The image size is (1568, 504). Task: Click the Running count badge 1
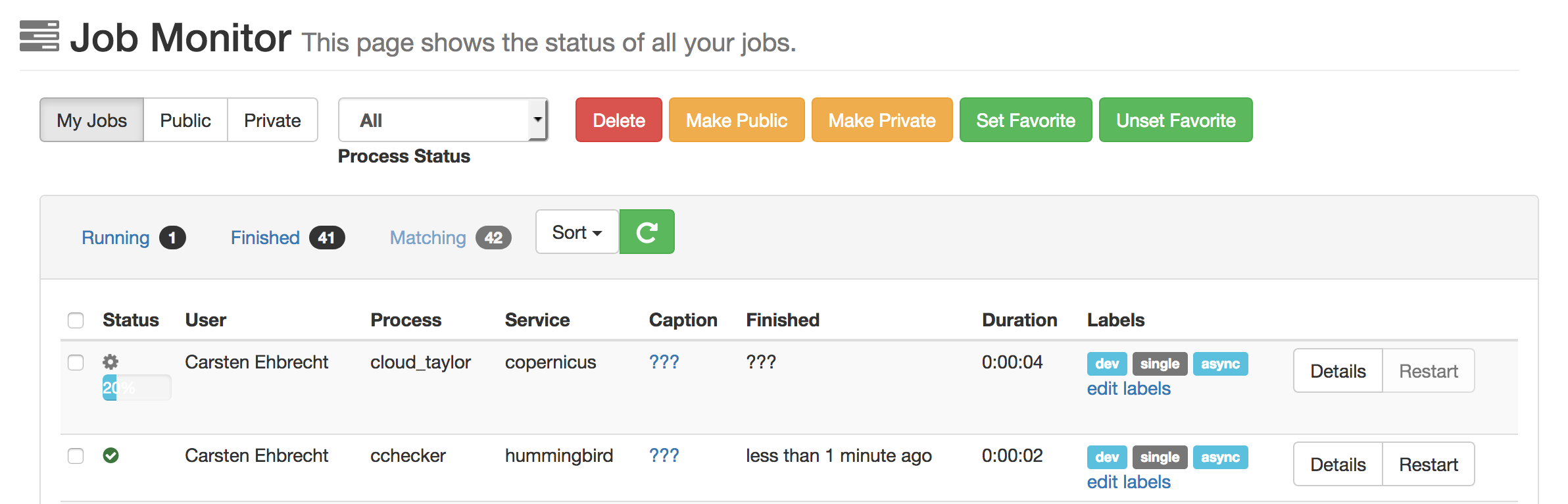point(172,238)
